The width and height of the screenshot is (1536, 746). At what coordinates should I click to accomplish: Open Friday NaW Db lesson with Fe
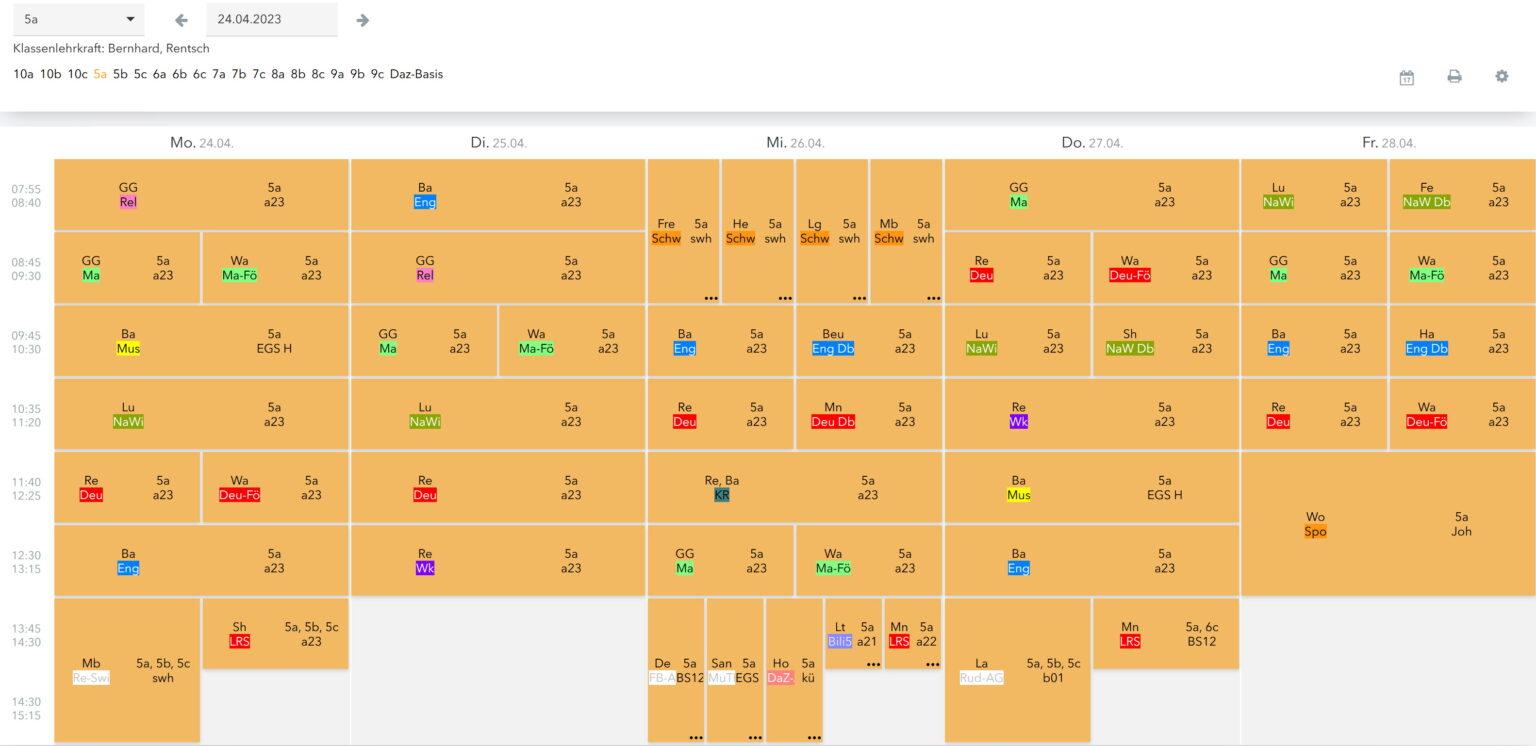coord(1462,195)
